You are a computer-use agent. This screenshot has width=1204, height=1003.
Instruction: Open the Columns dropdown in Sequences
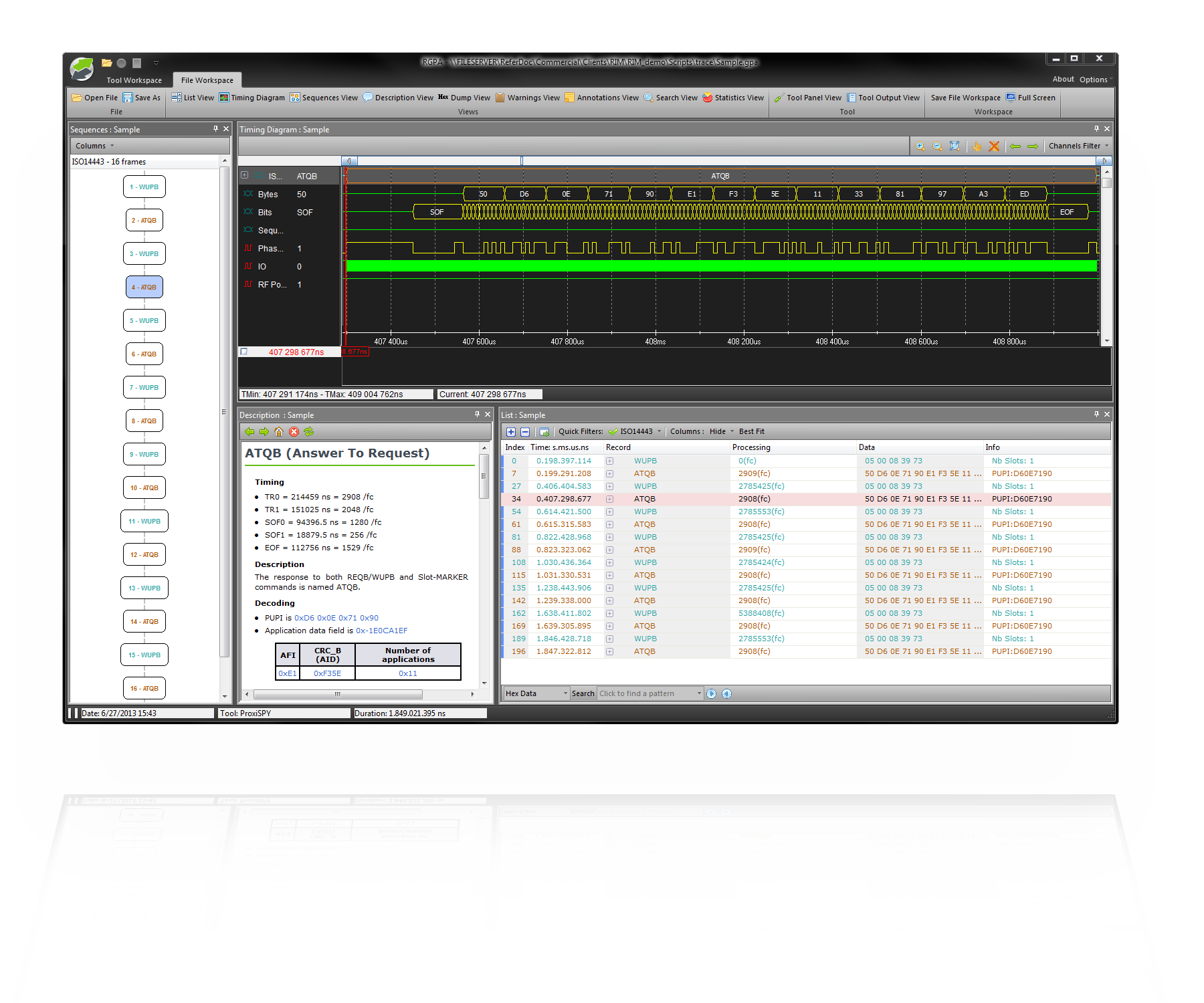pyautogui.click(x=94, y=146)
